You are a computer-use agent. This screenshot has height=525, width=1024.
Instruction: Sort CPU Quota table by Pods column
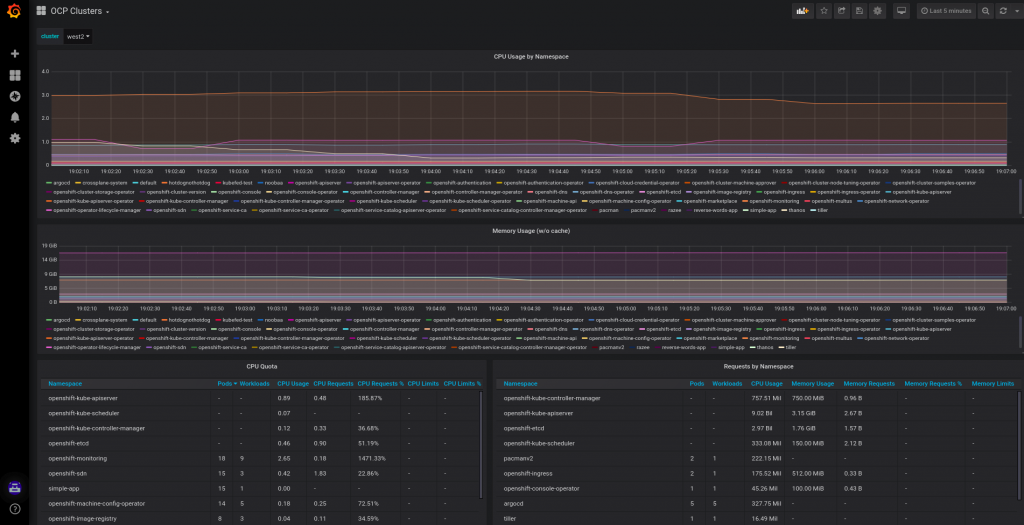[x=223, y=383]
